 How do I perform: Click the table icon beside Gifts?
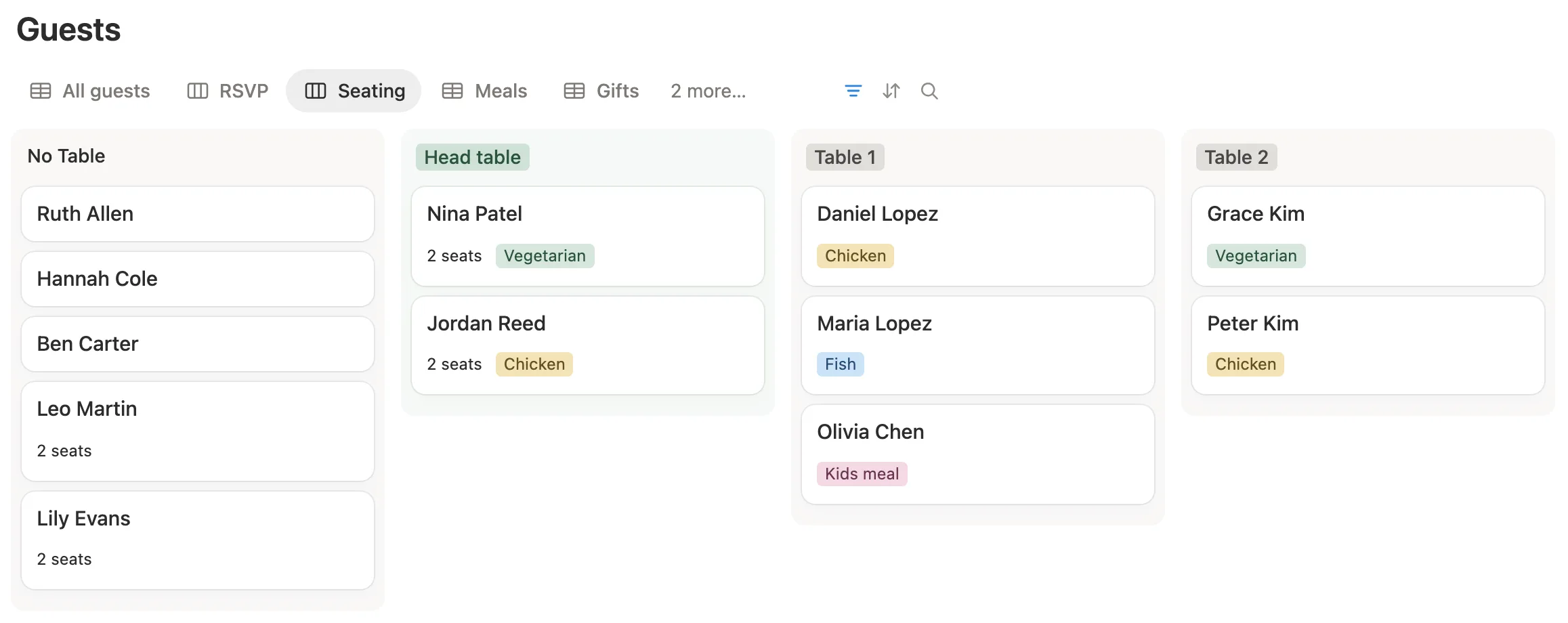click(x=574, y=91)
